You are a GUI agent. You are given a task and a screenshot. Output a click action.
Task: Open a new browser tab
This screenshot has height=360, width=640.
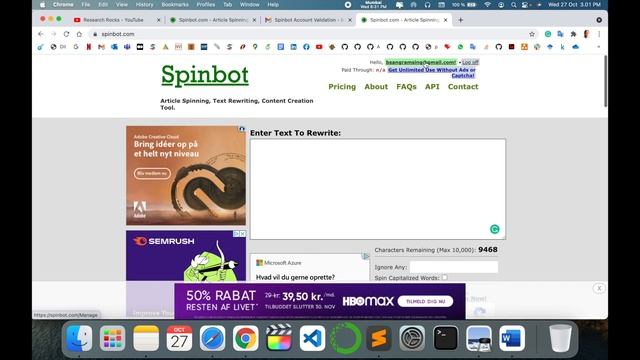click(x=460, y=20)
